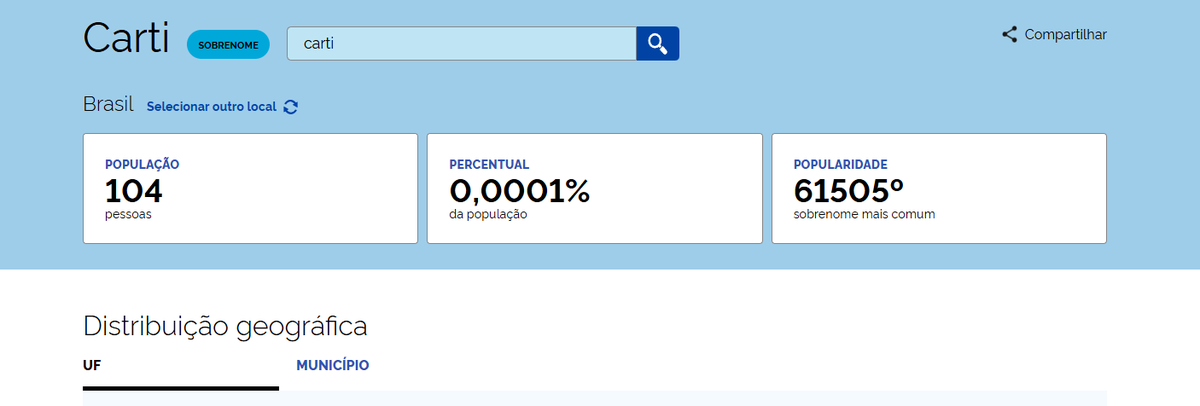Click the magnifying glass search button
Image resolution: width=1200 pixels, height=406 pixels.
(x=658, y=43)
